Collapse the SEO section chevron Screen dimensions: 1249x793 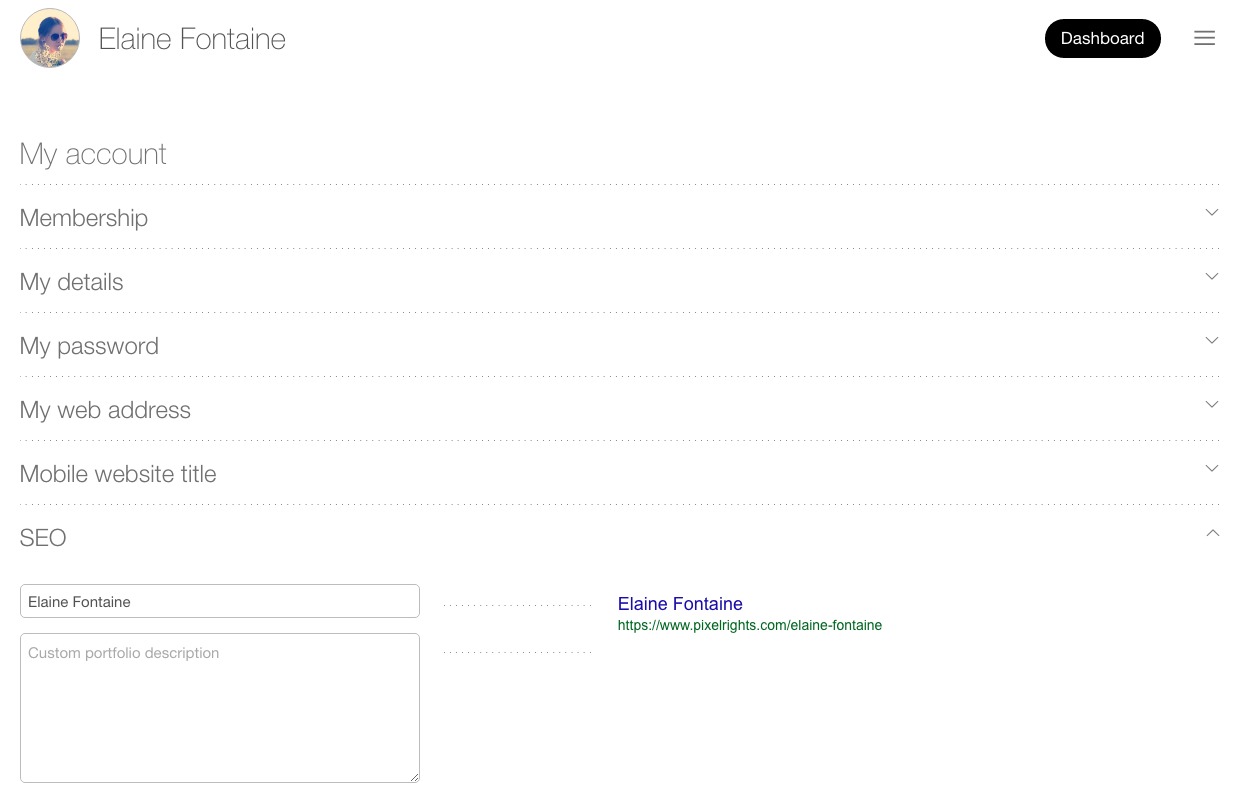1212,533
